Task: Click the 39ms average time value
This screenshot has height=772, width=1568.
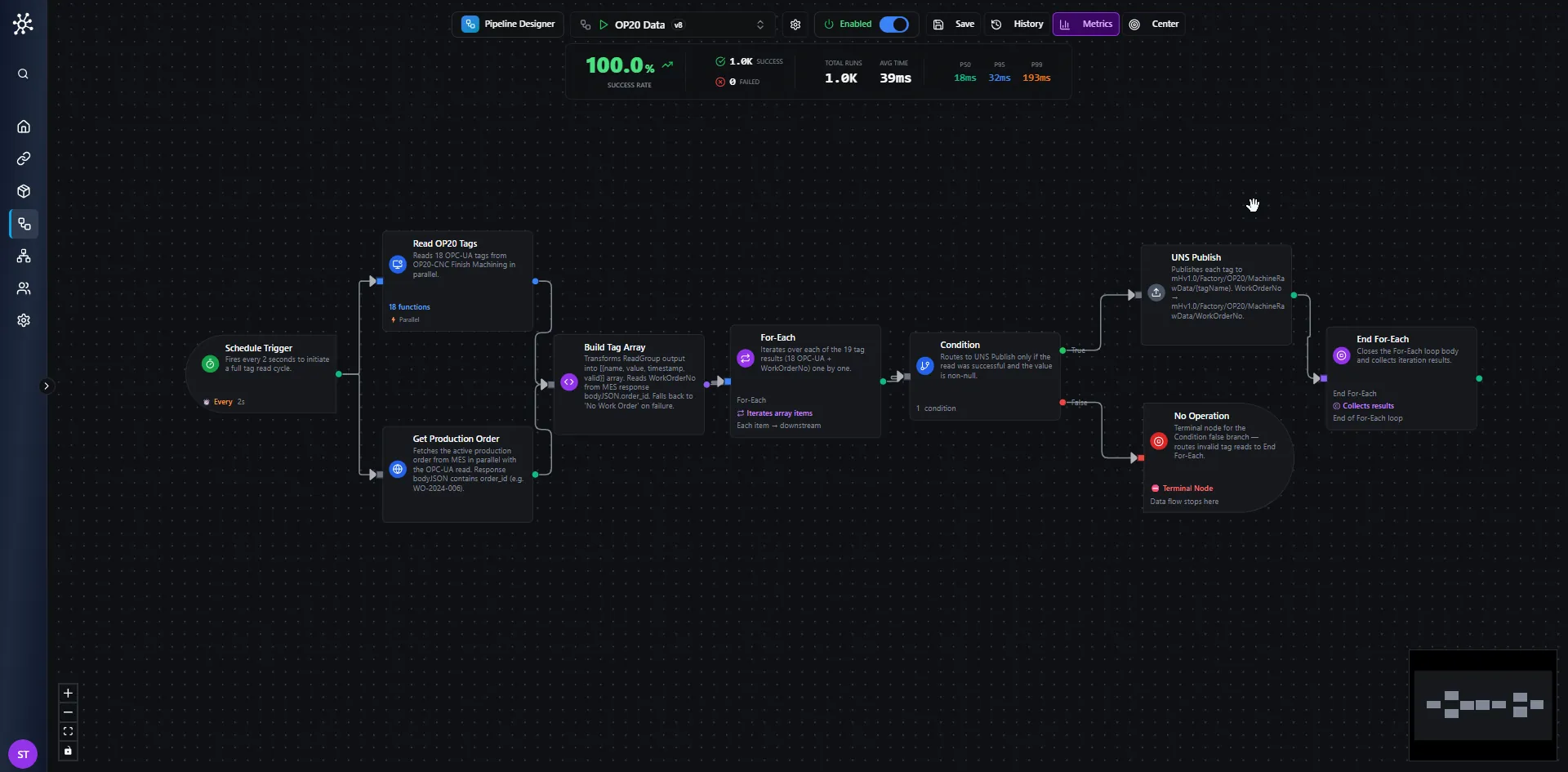Action: 895,78
